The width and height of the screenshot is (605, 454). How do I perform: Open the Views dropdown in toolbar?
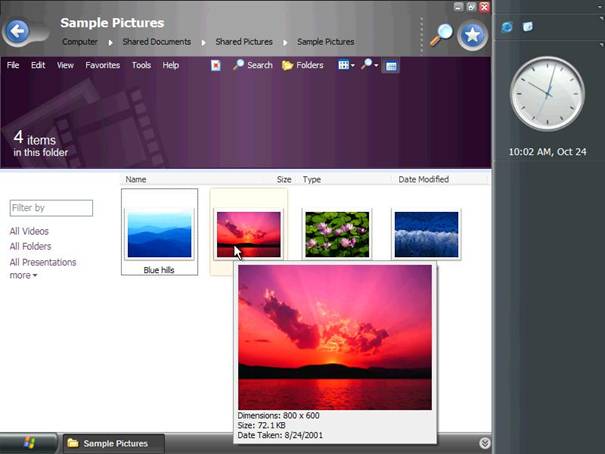coord(346,65)
